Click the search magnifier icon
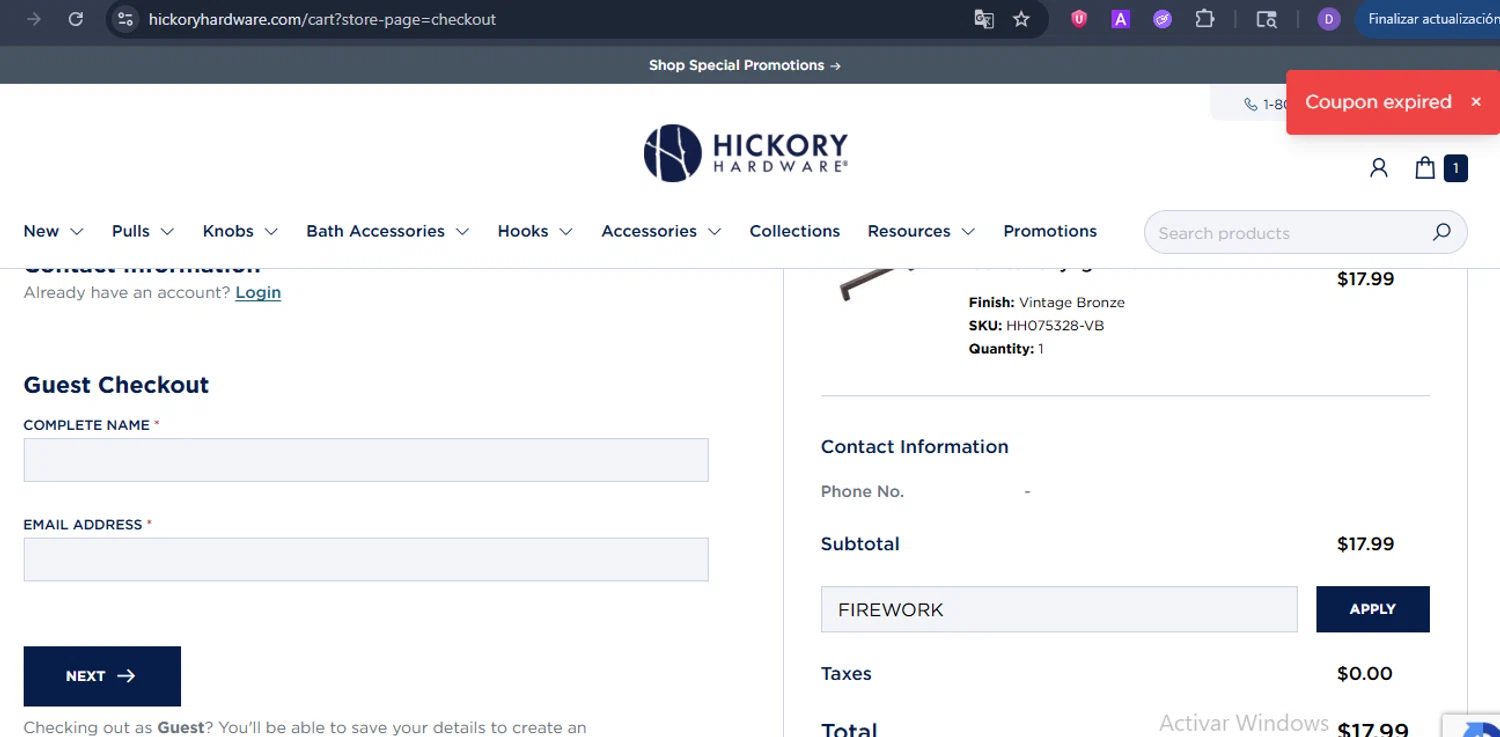Image resolution: width=1500 pixels, height=737 pixels. point(1441,232)
